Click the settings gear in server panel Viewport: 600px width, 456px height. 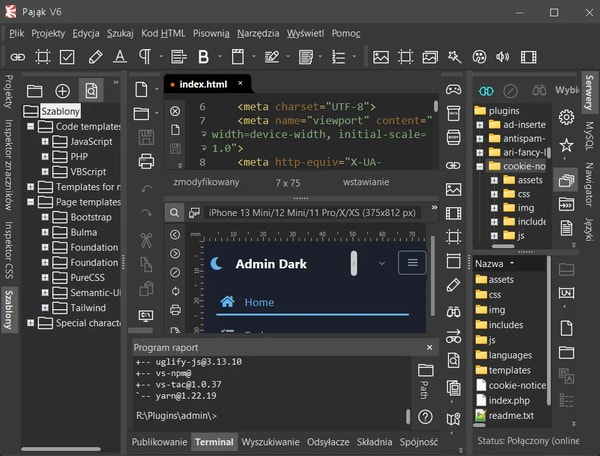(566, 117)
